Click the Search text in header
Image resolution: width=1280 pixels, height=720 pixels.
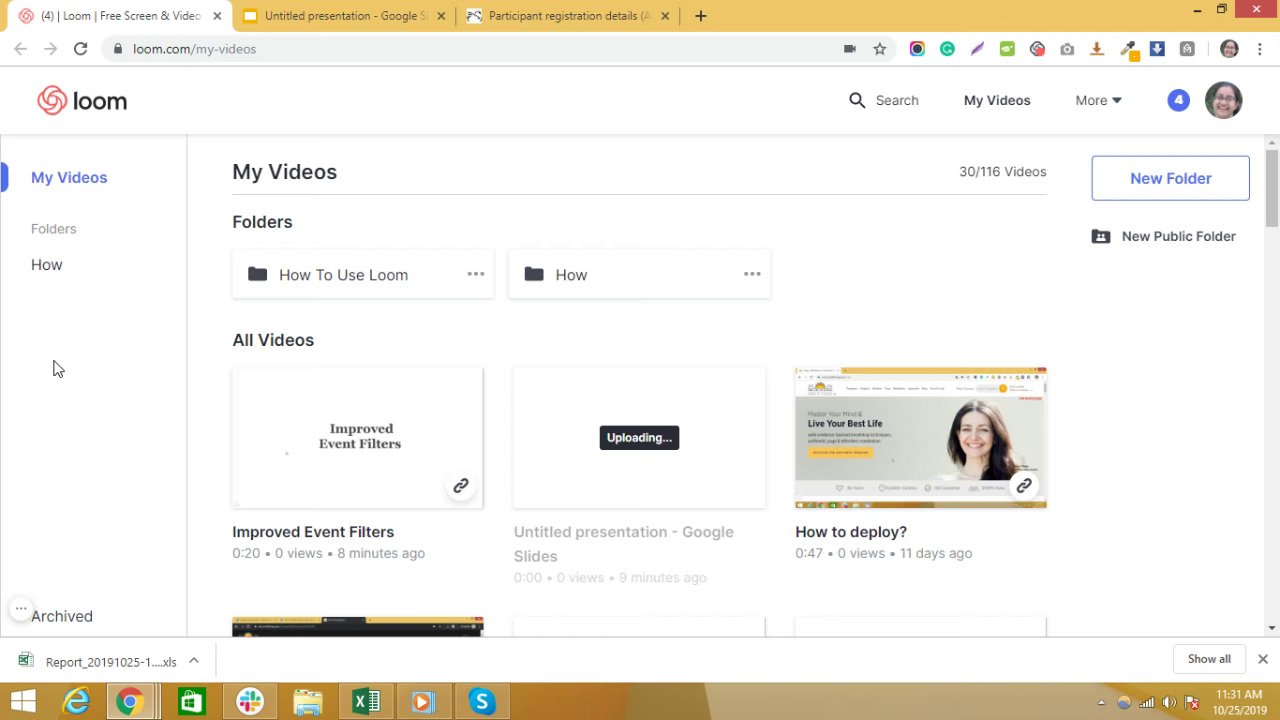pyautogui.click(x=897, y=100)
